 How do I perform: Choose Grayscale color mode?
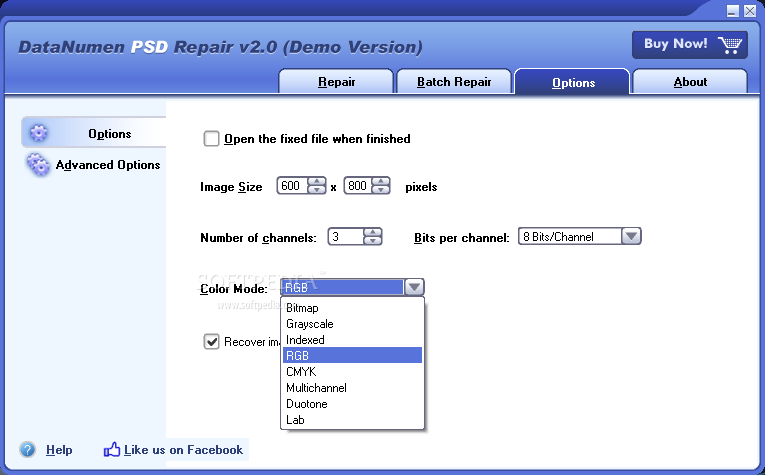352,324
